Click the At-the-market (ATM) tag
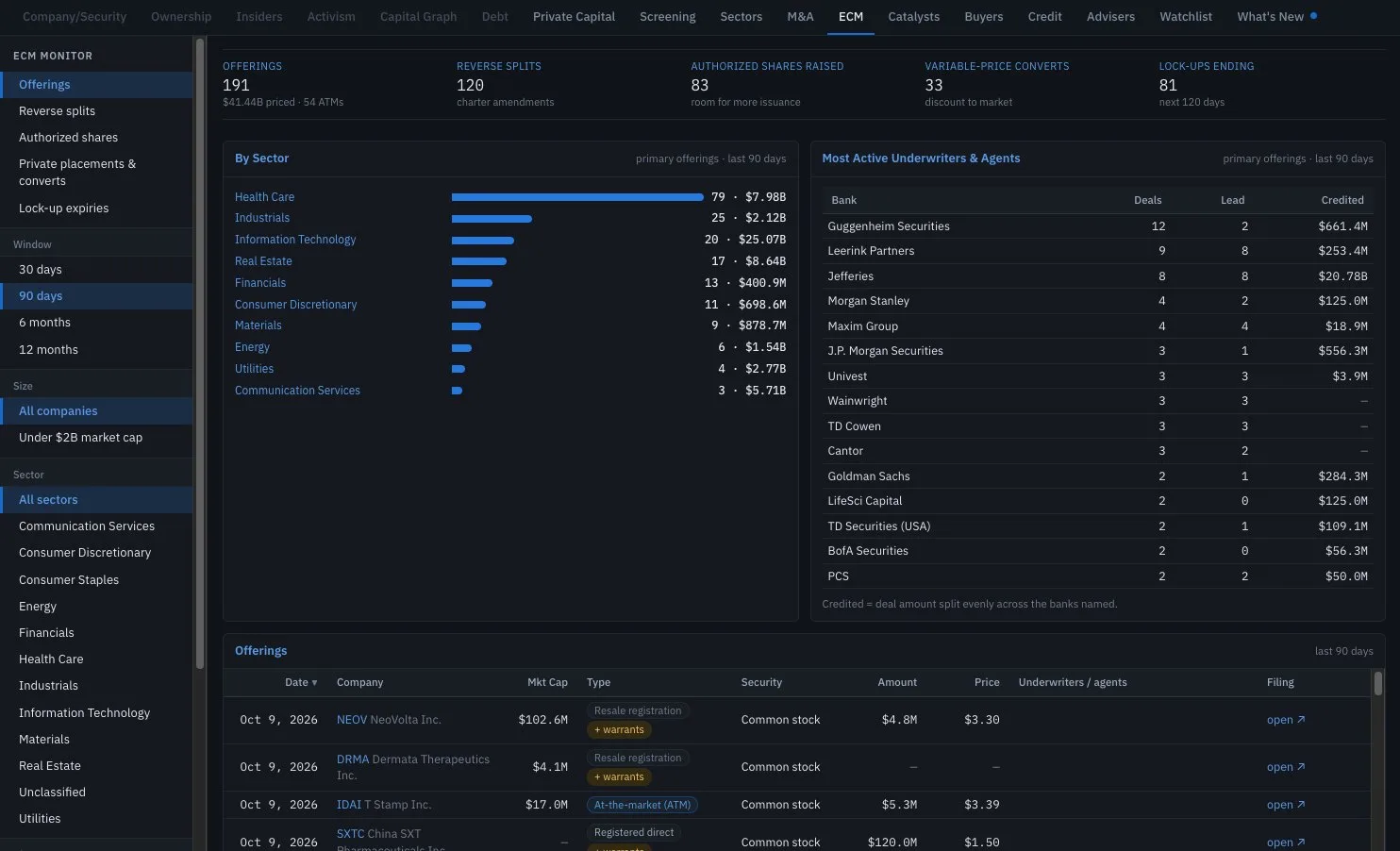The image size is (1400, 851). click(x=642, y=805)
